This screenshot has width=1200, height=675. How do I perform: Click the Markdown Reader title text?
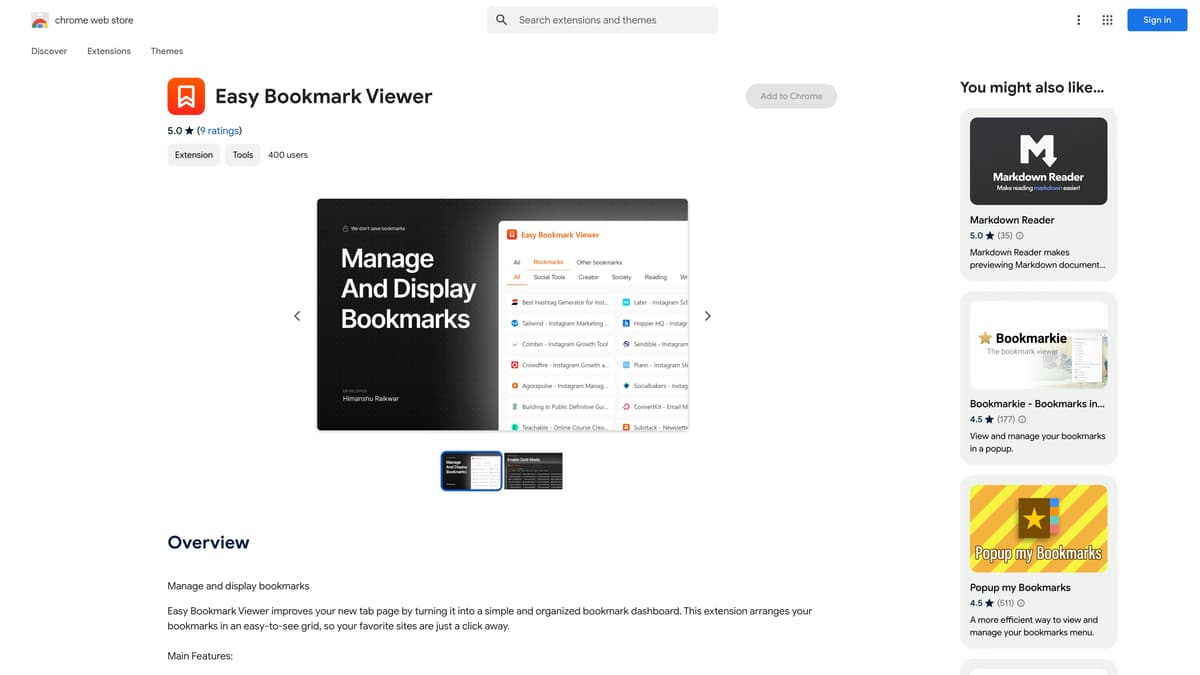1012,220
